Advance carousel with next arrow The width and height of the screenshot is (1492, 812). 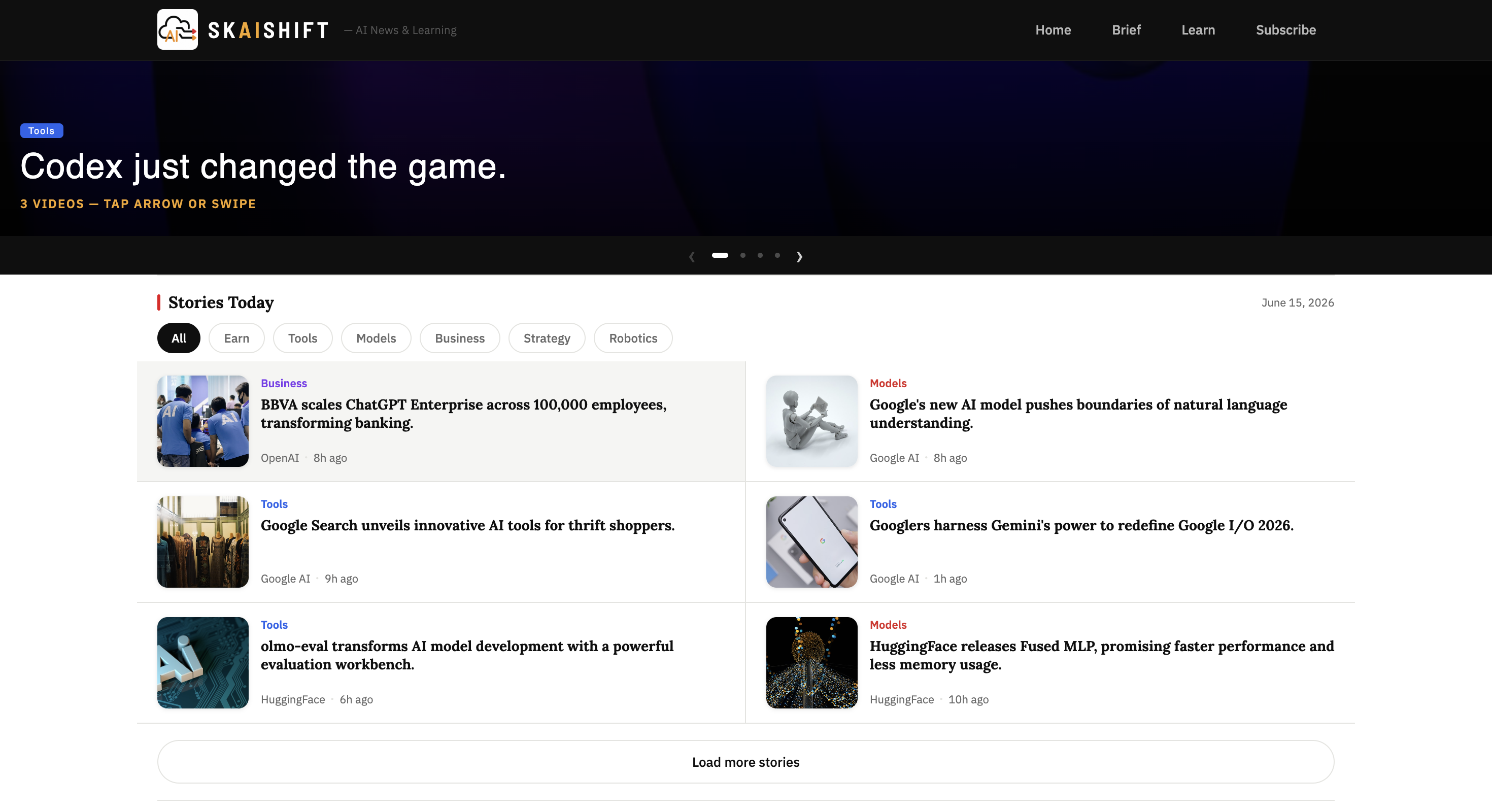pos(799,256)
